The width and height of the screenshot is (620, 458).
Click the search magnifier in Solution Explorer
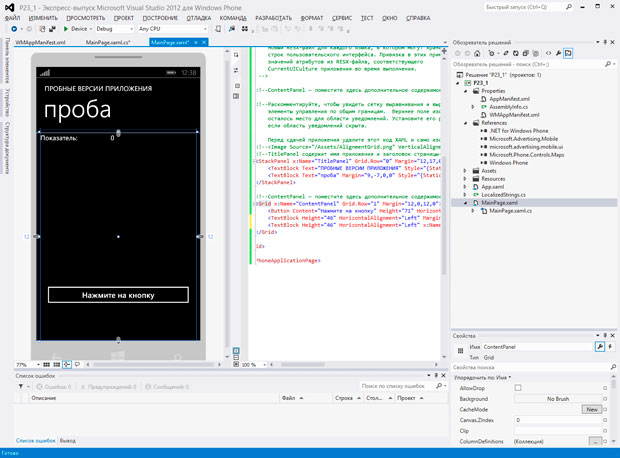tap(608, 64)
